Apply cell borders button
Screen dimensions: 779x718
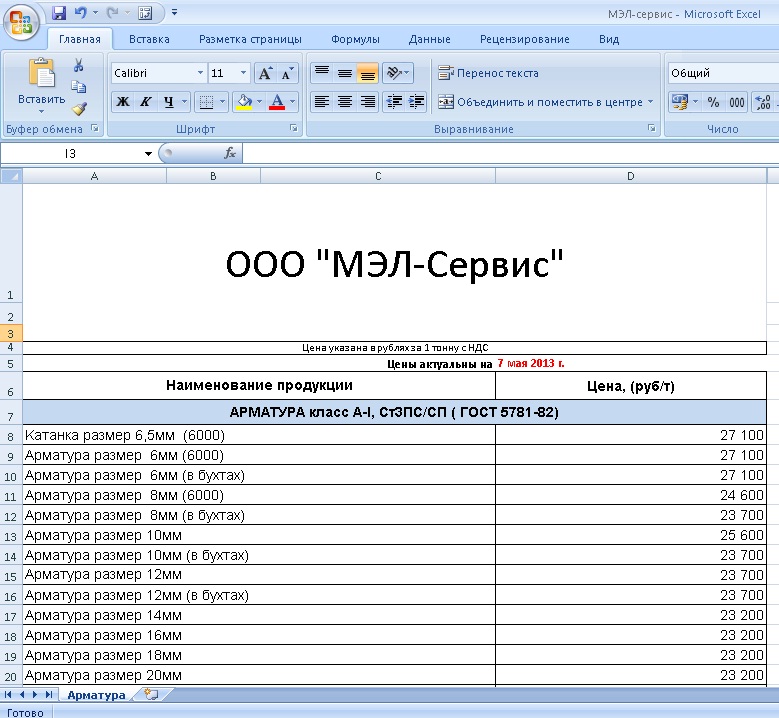[x=206, y=102]
